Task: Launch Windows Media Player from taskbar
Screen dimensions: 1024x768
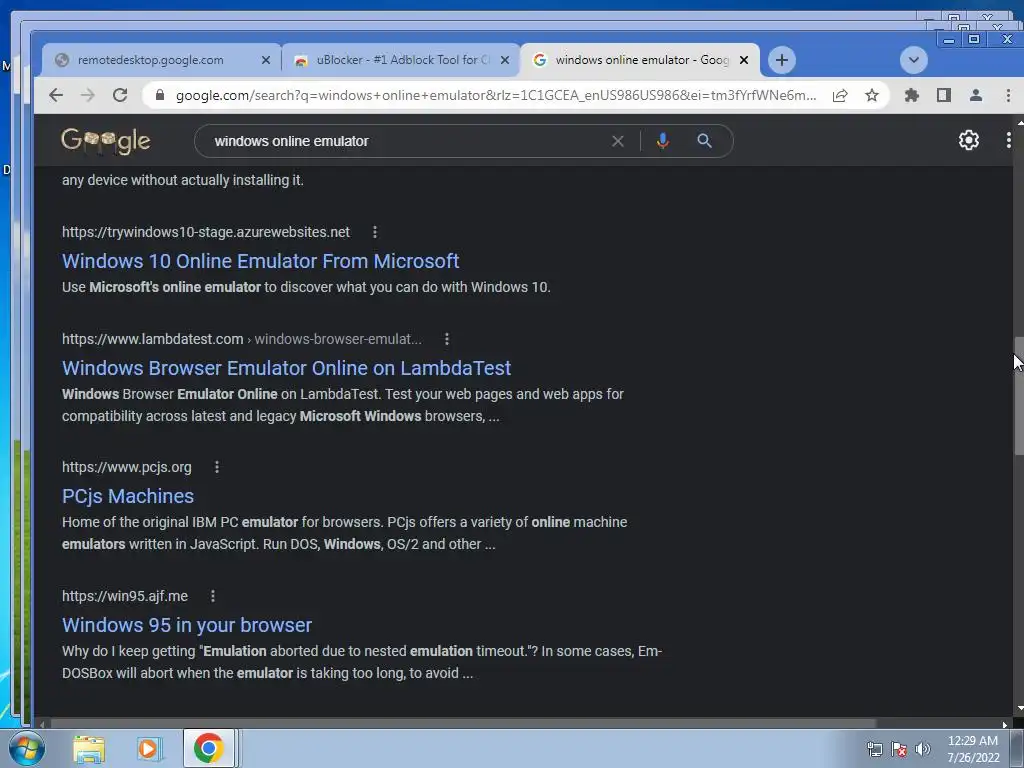Action: pyautogui.click(x=149, y=748)
